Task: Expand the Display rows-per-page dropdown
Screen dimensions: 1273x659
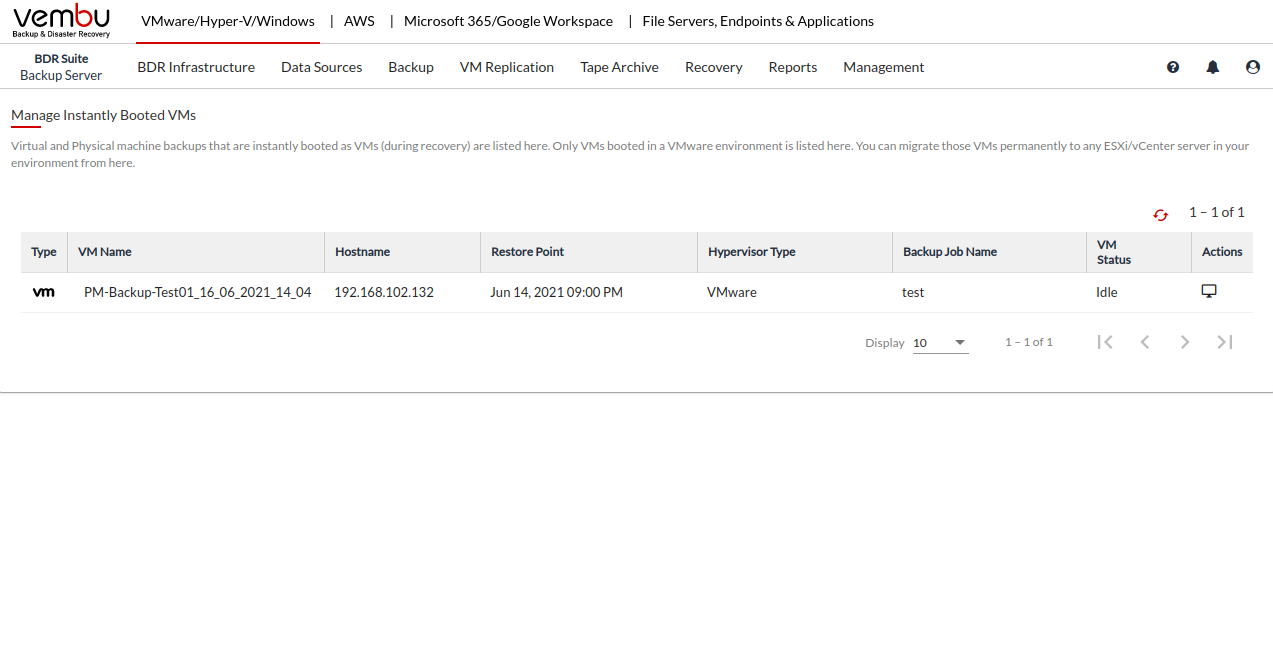Action: pos(940,343)
